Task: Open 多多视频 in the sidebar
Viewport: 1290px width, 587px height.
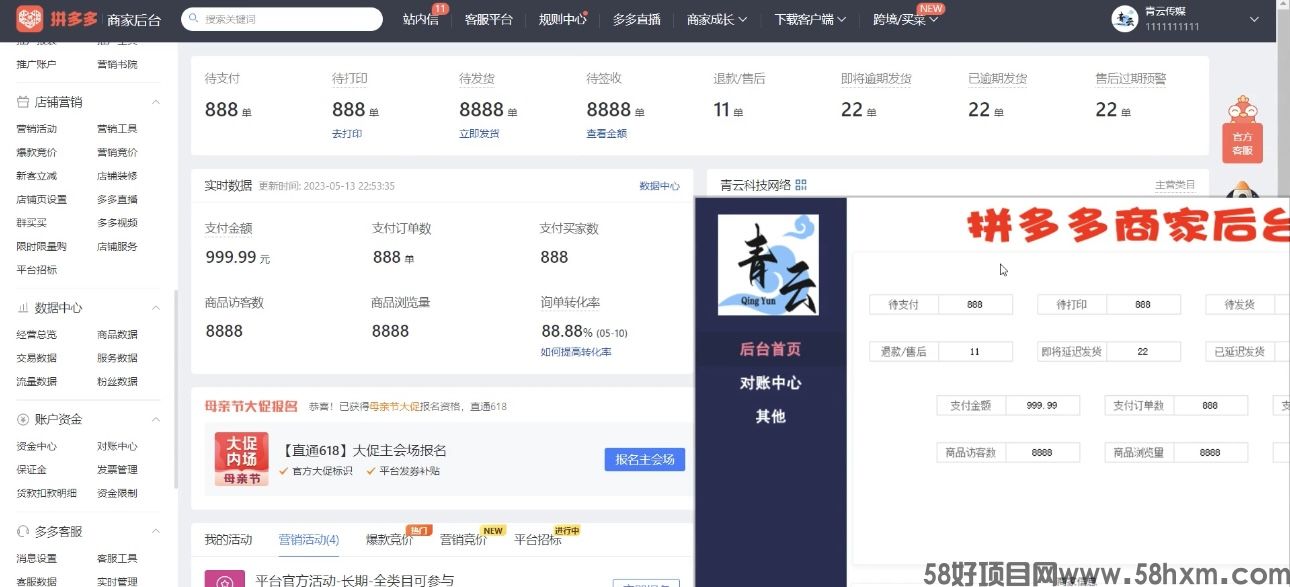Action: [117, 223]
